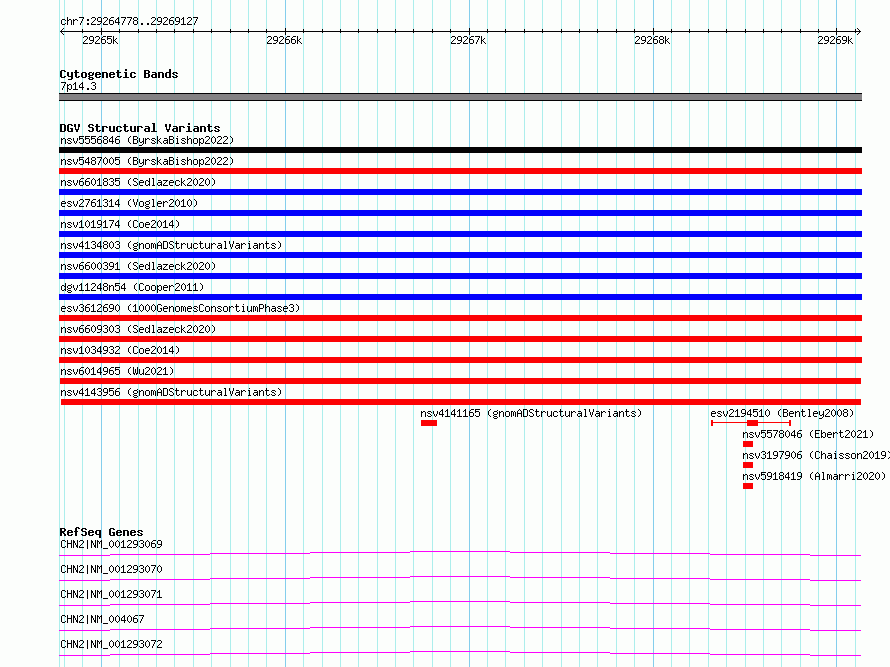Select the black nsv5556846 variant bar
The image size is (890, 667).
pos(460,150)
